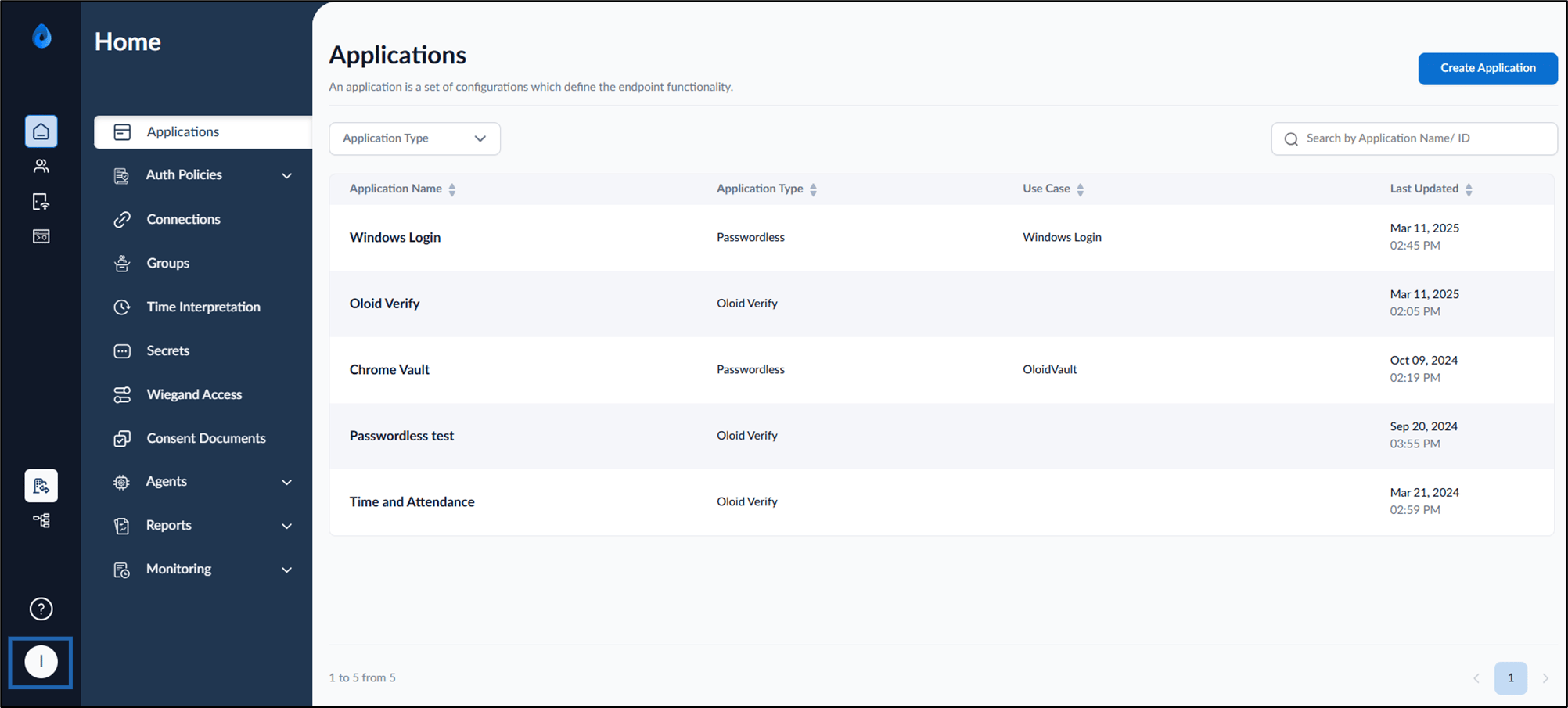Click the Secrets icon in sidebar
The height and width of the screenshot is (708, 1568).
[x=122, y=351]
